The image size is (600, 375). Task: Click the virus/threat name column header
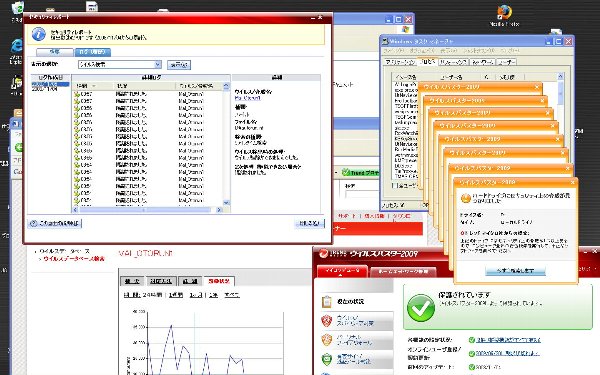(199, 86)
